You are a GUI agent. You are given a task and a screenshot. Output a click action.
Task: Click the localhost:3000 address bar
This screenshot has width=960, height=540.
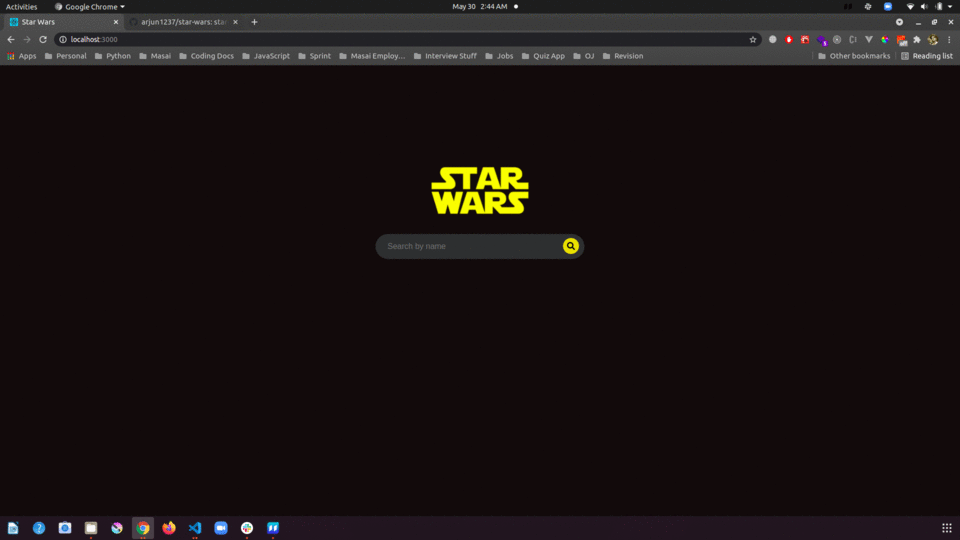[x=407, y=39]
